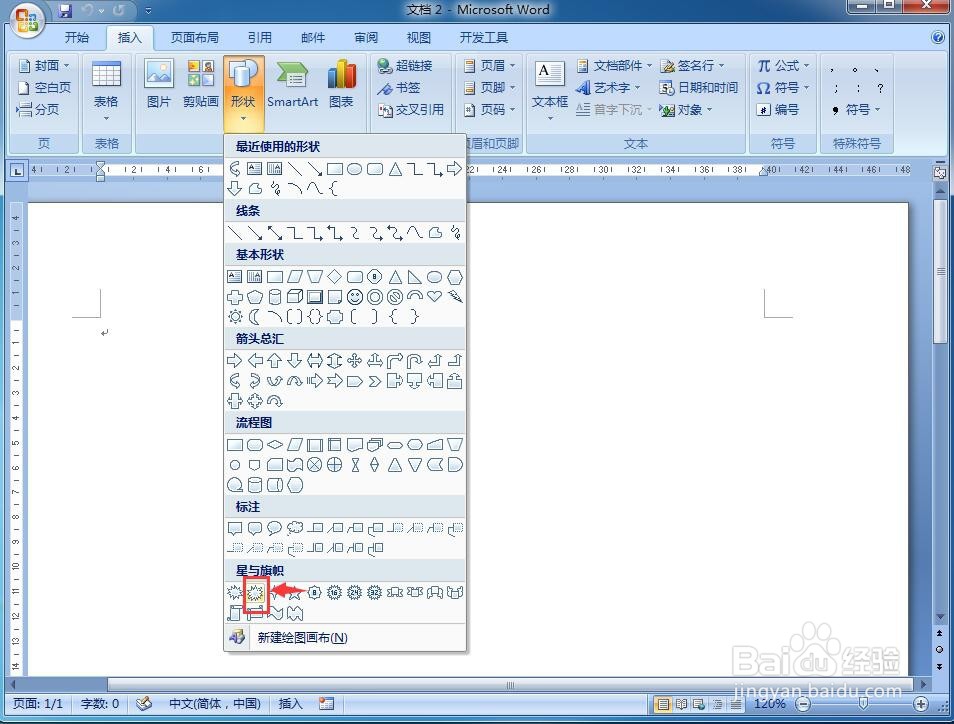
Task: Click the tab stop selector at ruler corner
Action: click(x=17, y=171)
